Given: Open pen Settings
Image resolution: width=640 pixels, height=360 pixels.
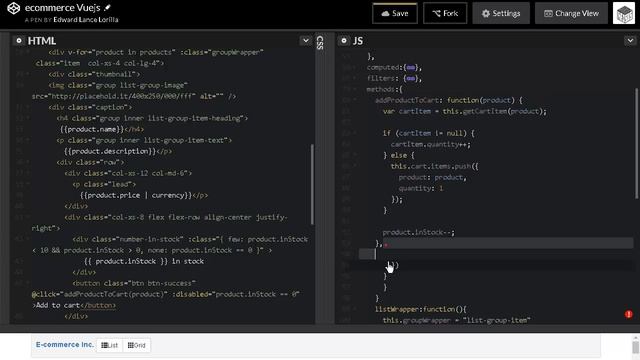Looking at the screenshot, I should click(501, 13).
